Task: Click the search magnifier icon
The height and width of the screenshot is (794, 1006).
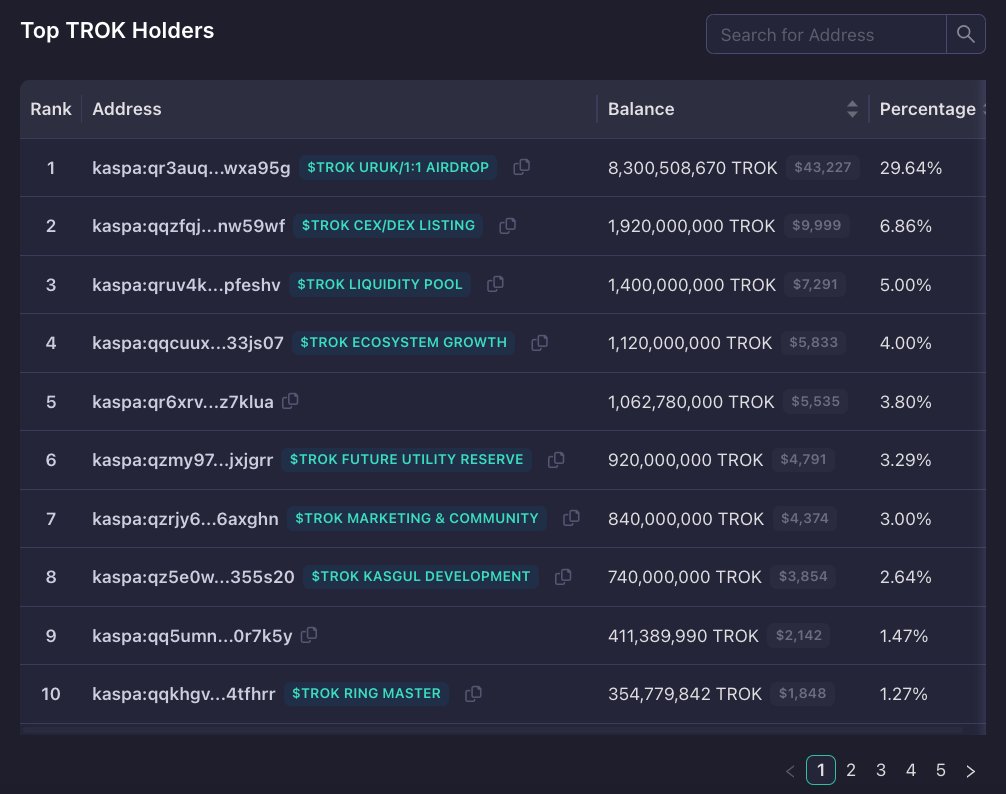Action: tap(966, 34)
